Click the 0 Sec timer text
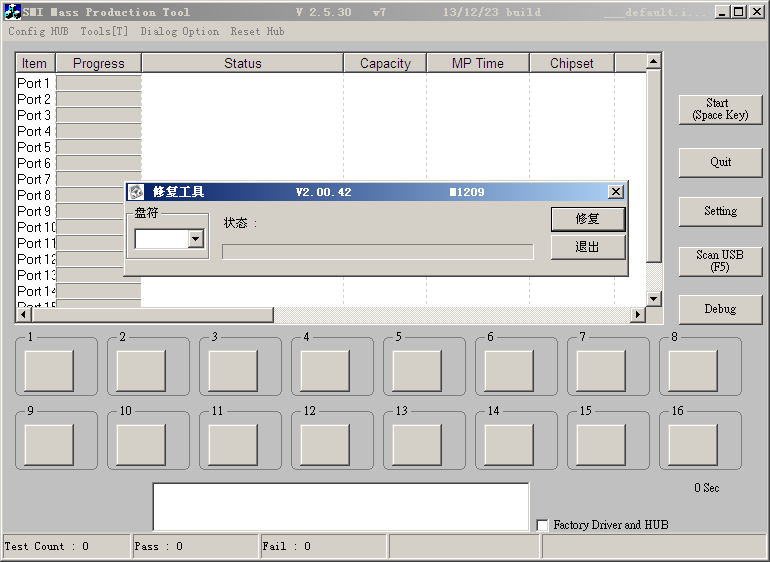Viewport: 770px width, 562px height. coord(707,488)
